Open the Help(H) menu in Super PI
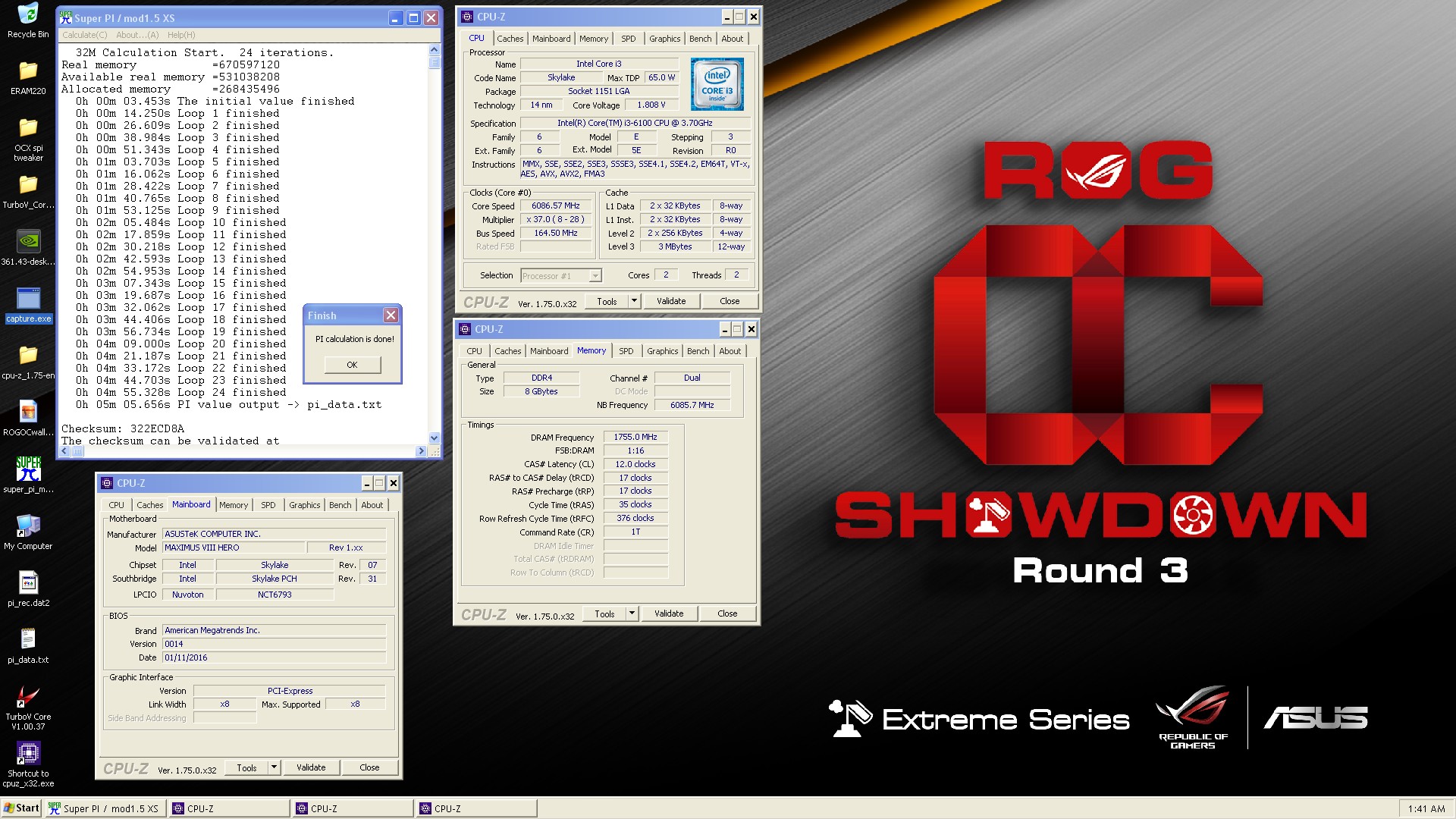Image resolution: width=1456 pixels, height=819 pixels. click(181, 35)
